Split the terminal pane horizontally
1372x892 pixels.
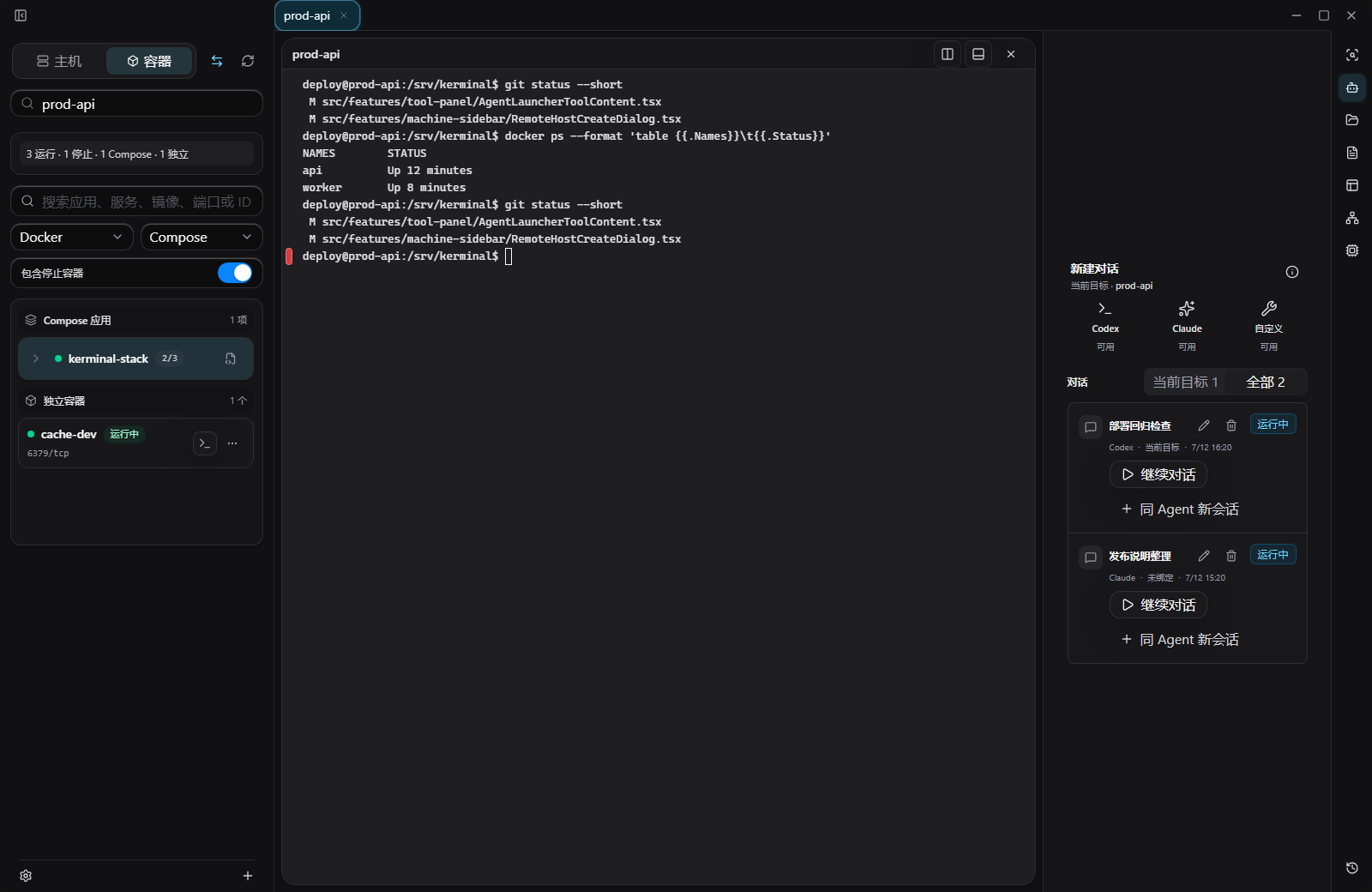click(978, 54)
